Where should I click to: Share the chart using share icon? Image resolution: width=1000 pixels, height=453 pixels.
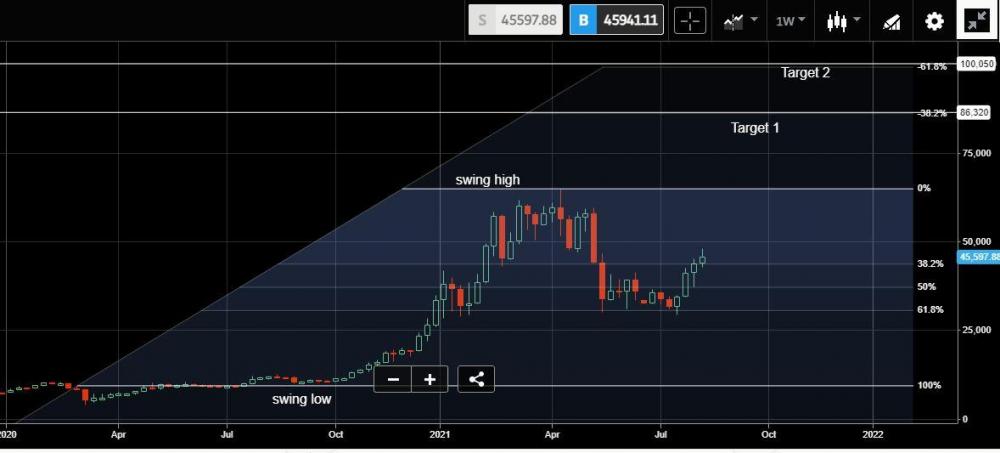(476, 379)
